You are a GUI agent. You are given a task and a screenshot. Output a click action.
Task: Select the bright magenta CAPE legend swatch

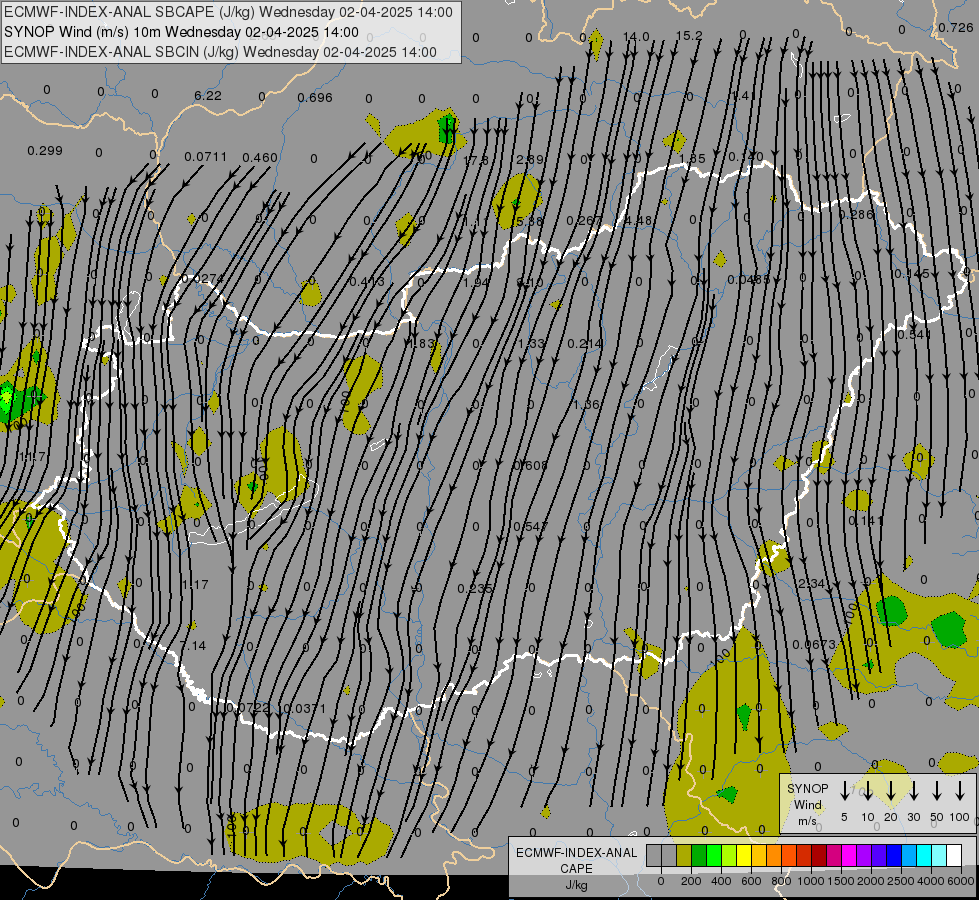[849, 855]
